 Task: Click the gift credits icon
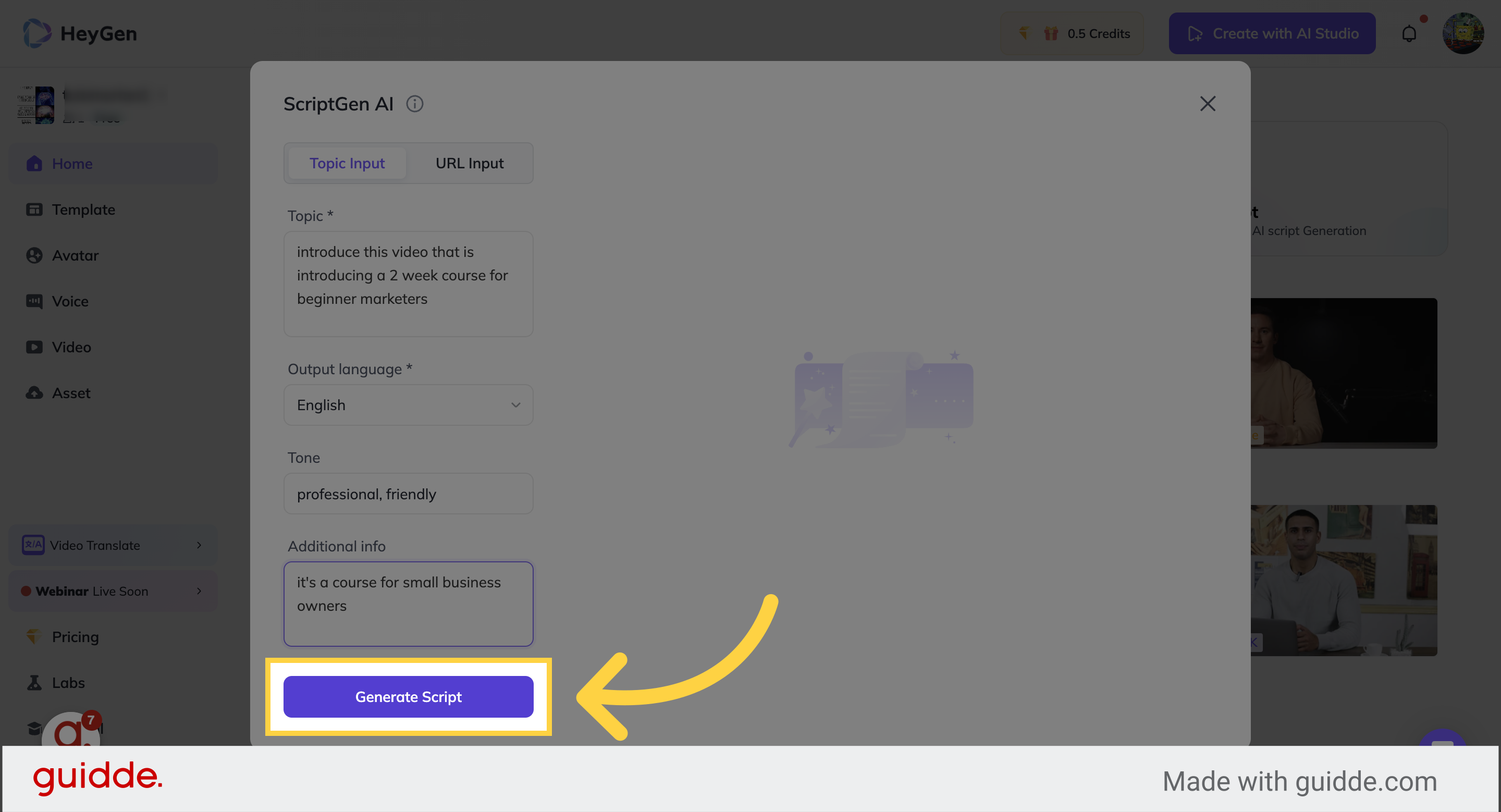1051,33
